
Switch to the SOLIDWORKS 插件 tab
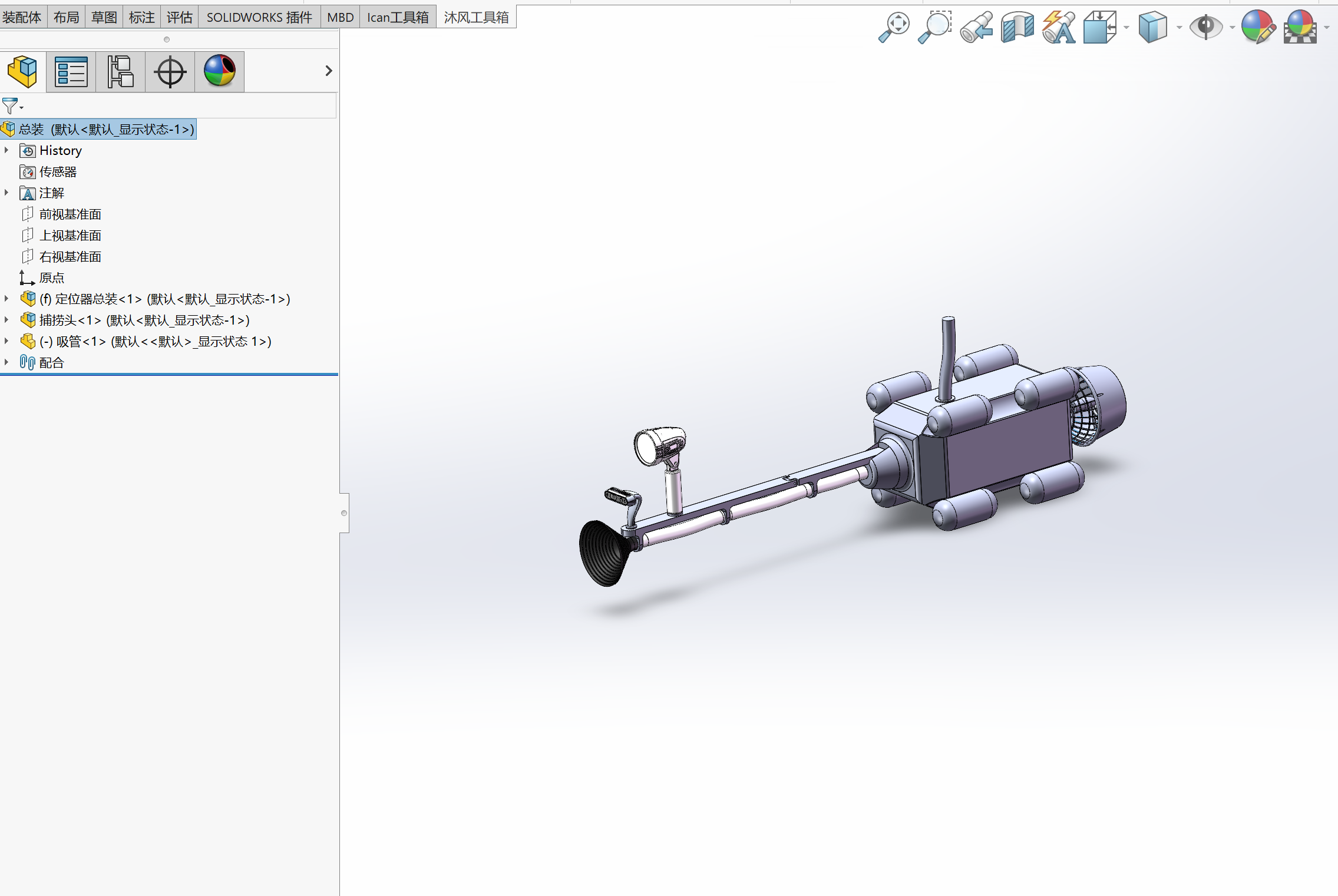tap(259, 17)
